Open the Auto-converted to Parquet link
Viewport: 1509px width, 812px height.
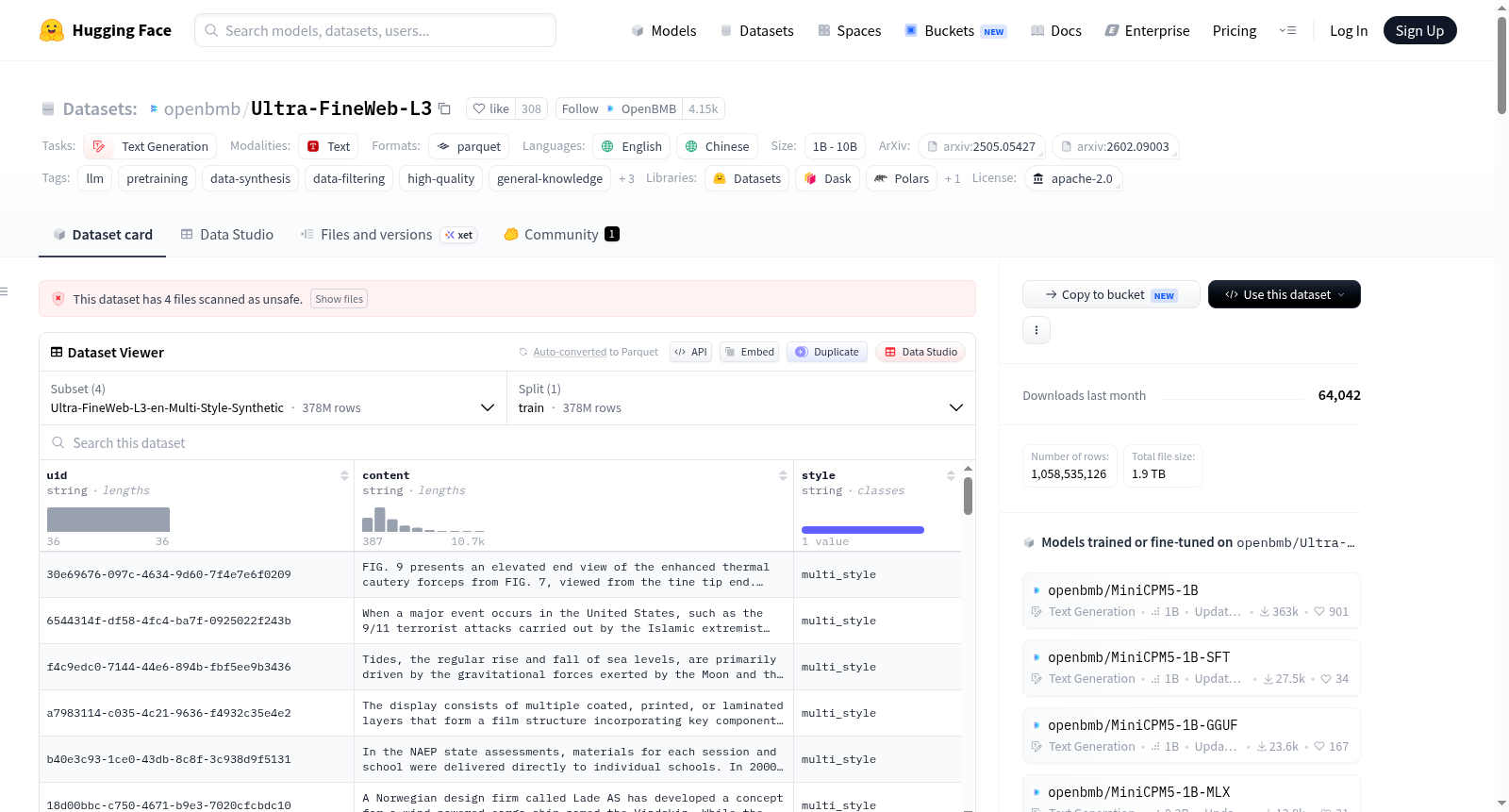click(595, 352)
